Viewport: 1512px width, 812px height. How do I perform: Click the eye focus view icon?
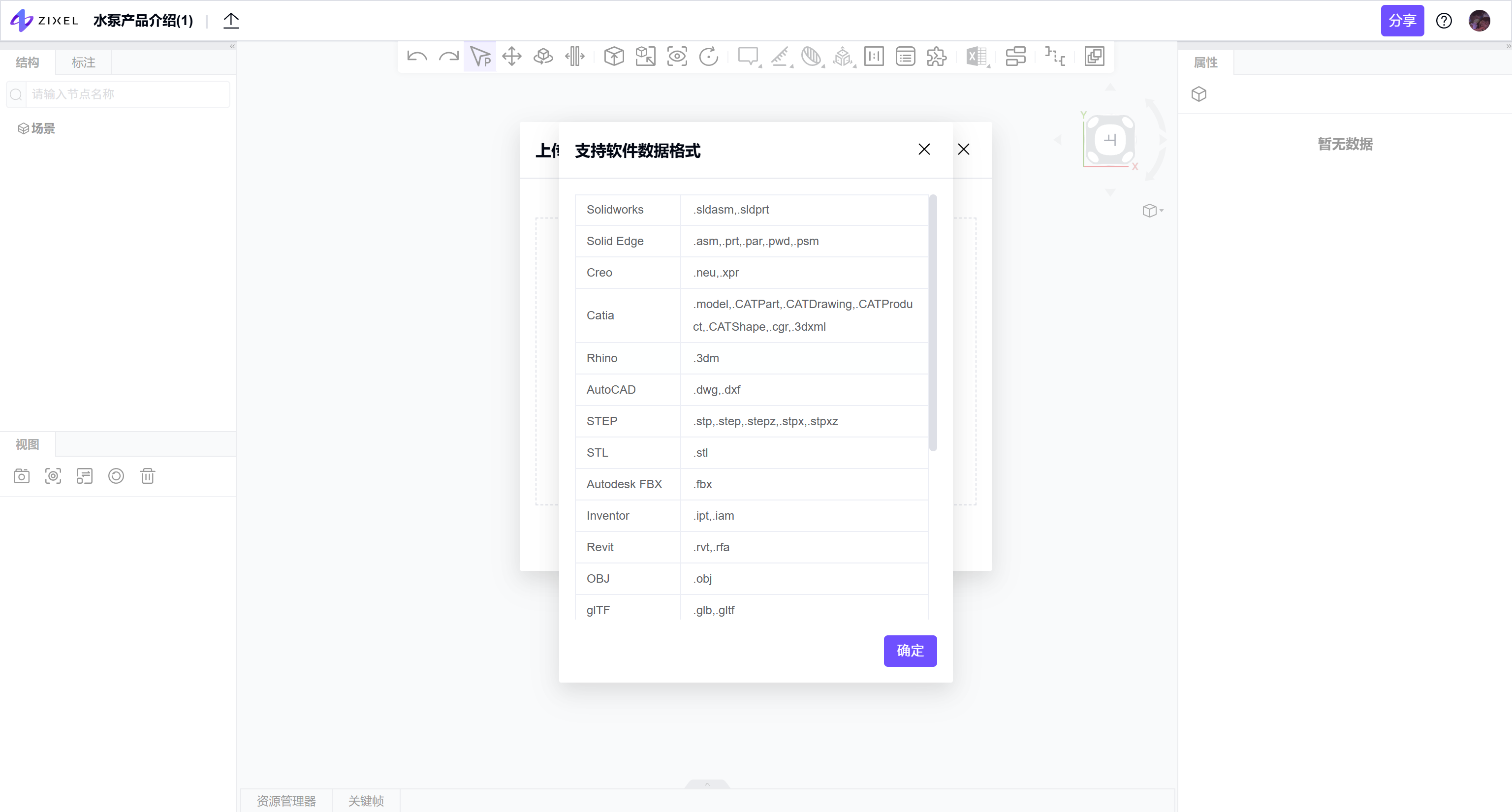coord(677,57)
